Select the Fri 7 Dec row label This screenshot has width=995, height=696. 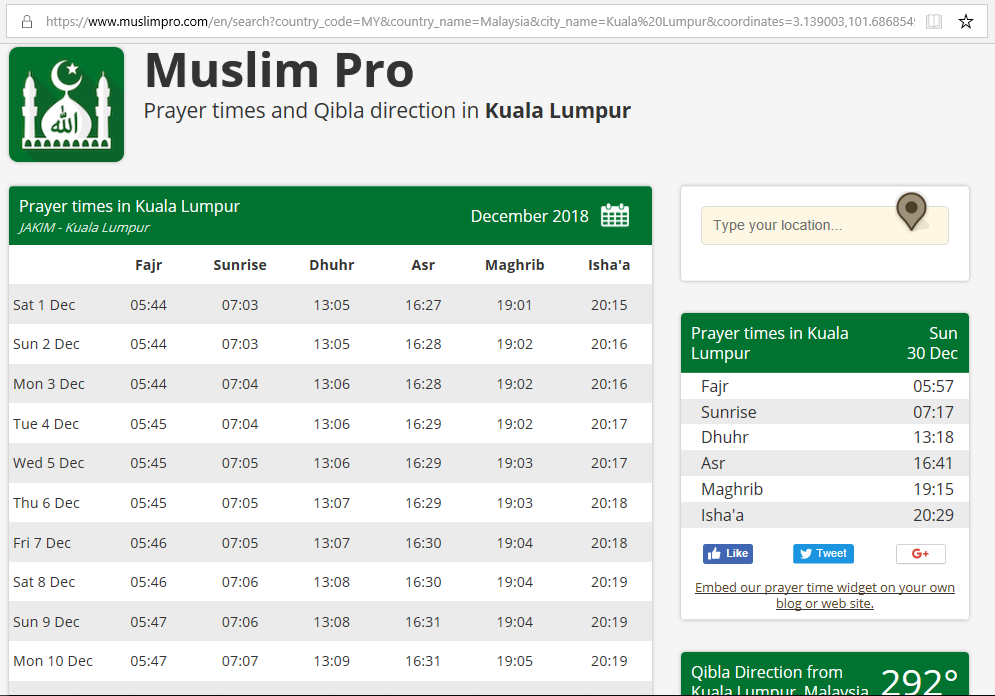pyautogui.click(x=42, y=543)
